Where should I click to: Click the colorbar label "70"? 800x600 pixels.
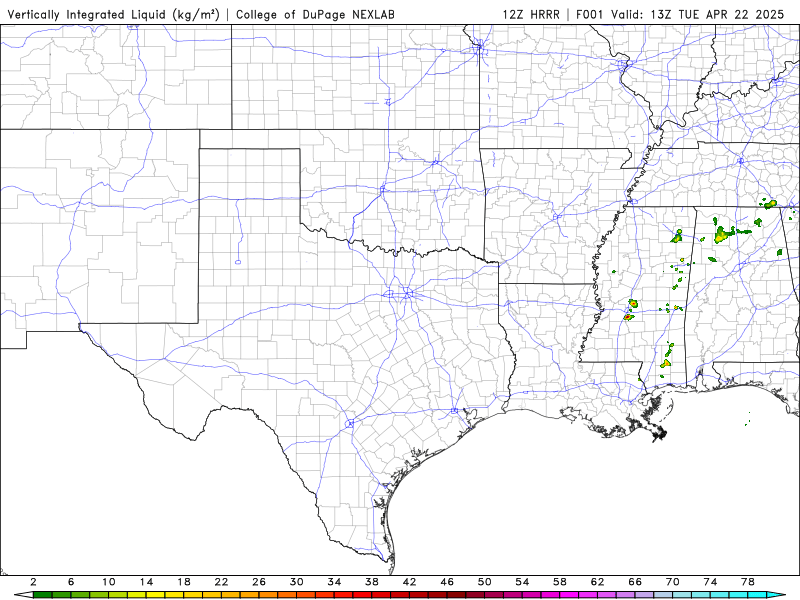coord(673,582)
